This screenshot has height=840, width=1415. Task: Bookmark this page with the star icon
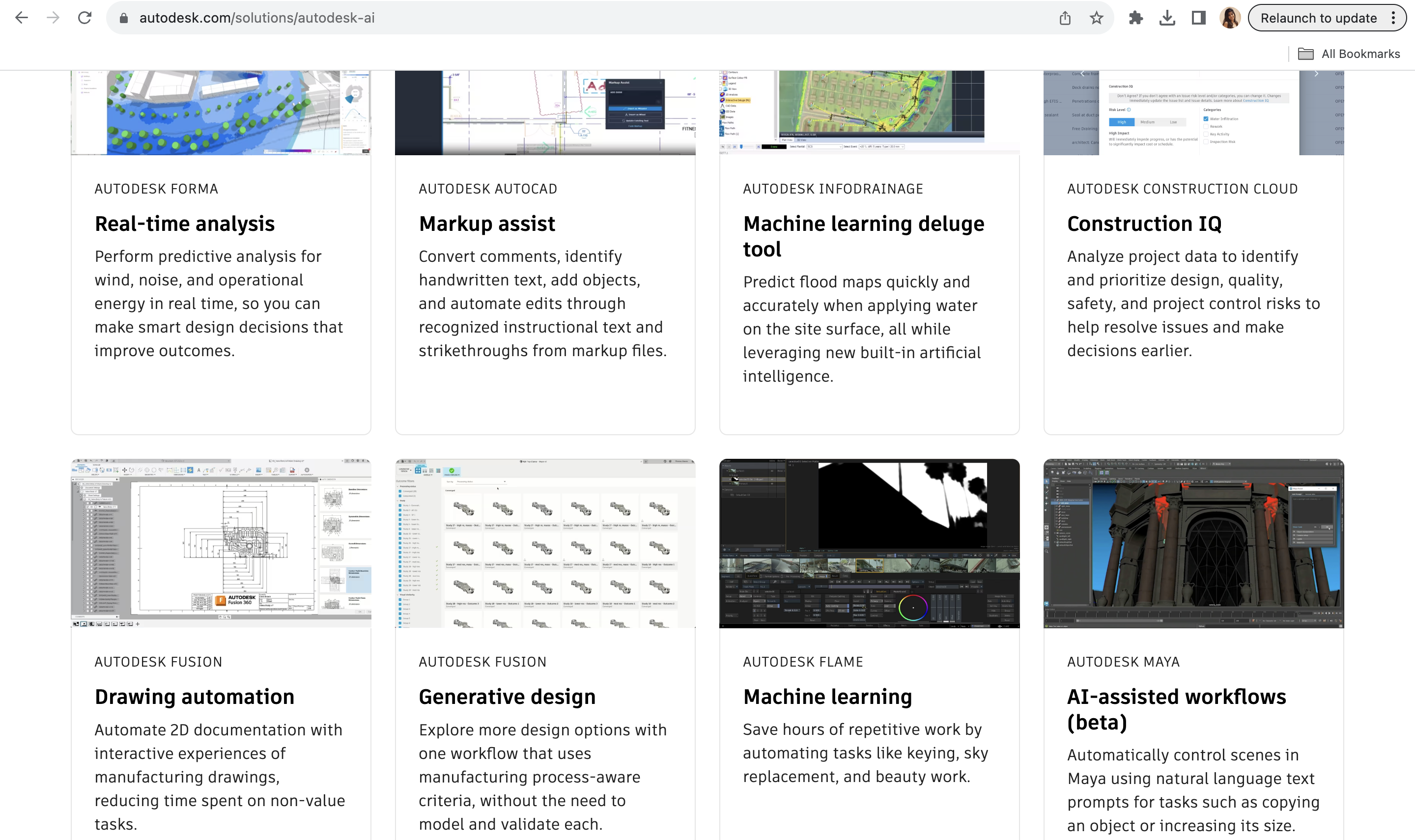coord(1096,18)
